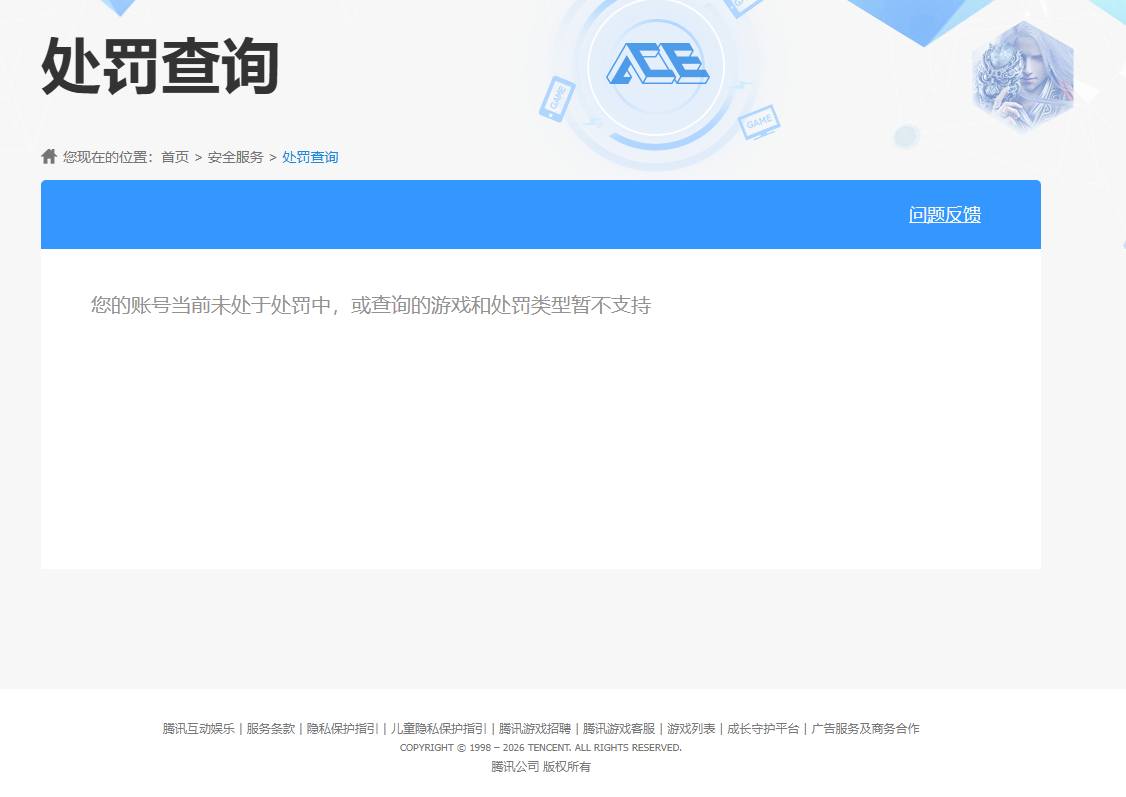Visit 腾讯游戏客服 footer link
The width and height of the screenshot is (1126, 797).
tap(619, 728)
